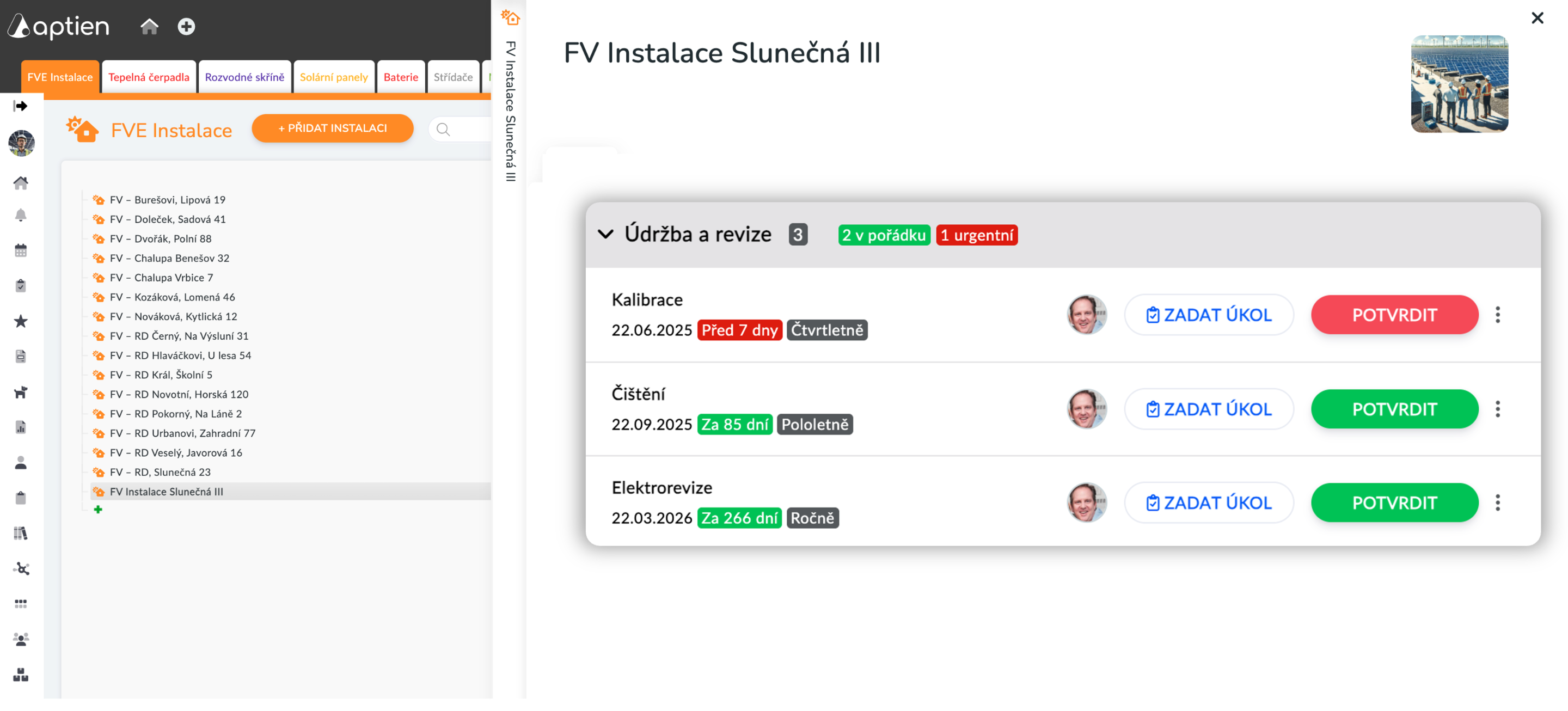Select FV – Doleček, Sadová 41
Image resolution: width=1568 pixels, height=711 pixels.
167,219
